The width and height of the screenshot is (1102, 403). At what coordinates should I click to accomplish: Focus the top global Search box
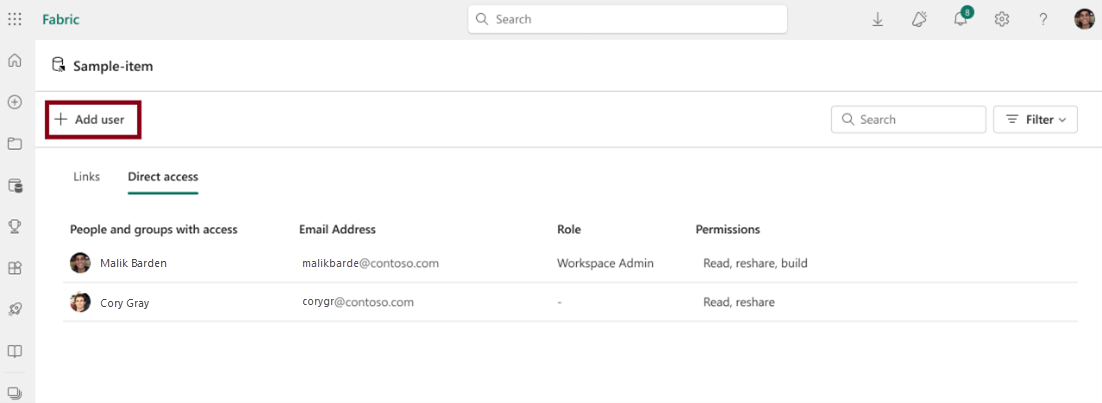(x=628, y=19)
